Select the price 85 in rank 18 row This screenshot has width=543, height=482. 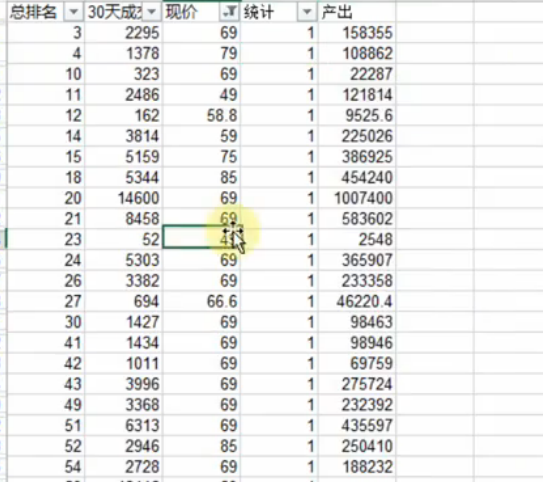click(201, 178)
